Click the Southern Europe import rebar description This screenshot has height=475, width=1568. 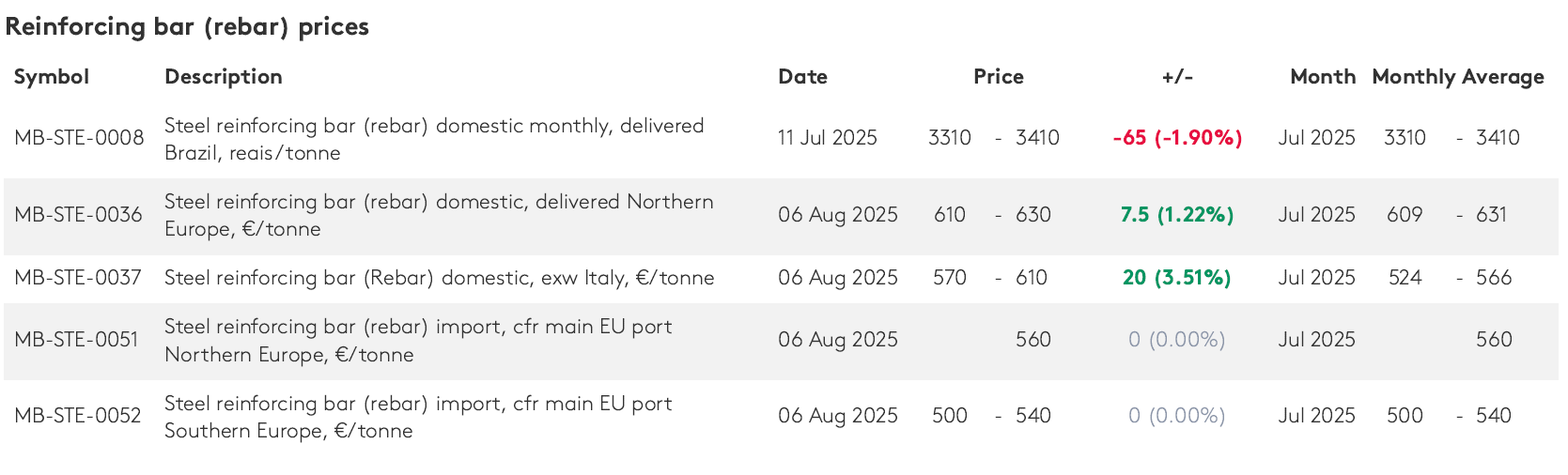click(418, 417)
